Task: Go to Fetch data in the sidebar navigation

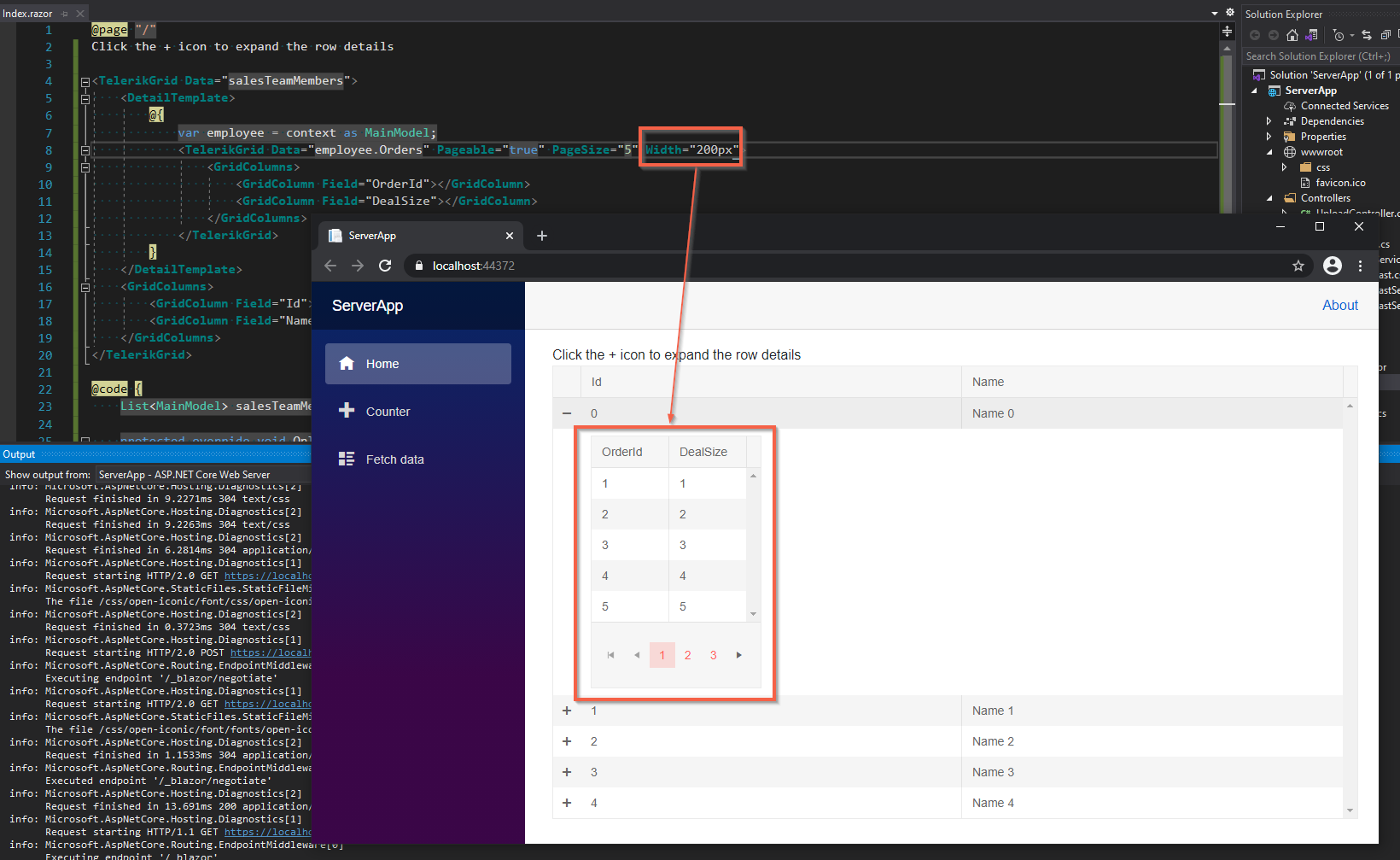Action: pos(418,459)
